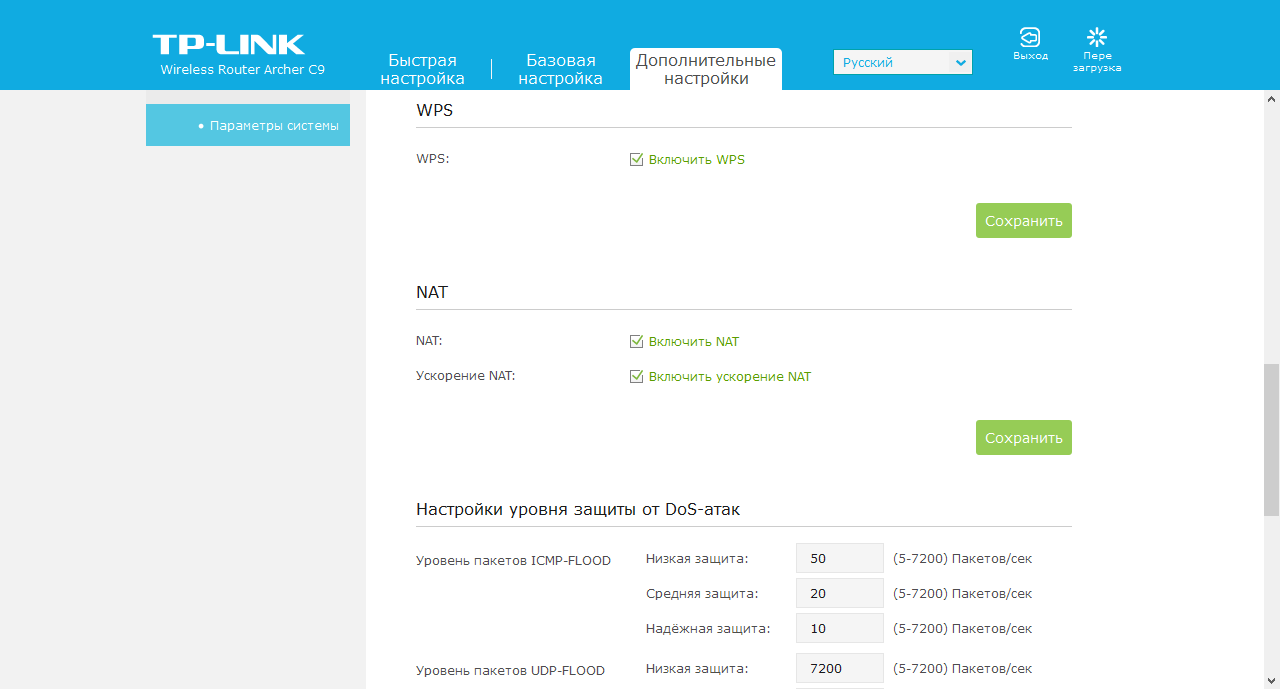Toggle the Включить WPS checkbox
The height and width of the screenshot is (689, 1280).
coord(636,159)
